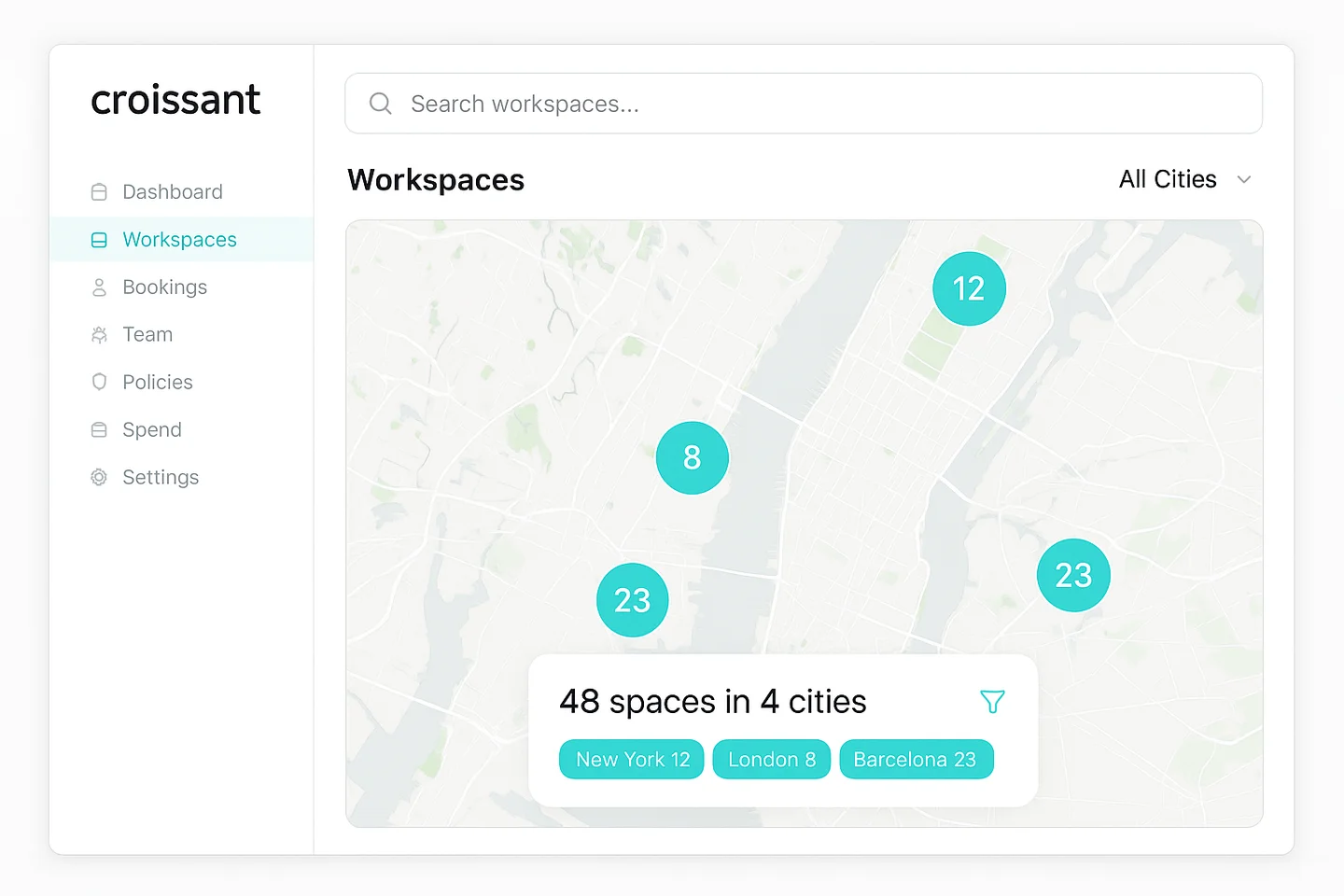Image resolution: width=1344 pixels, height=896 pixels.
Task: Click the Team icon in sidebar
Action: click(99, 335)
